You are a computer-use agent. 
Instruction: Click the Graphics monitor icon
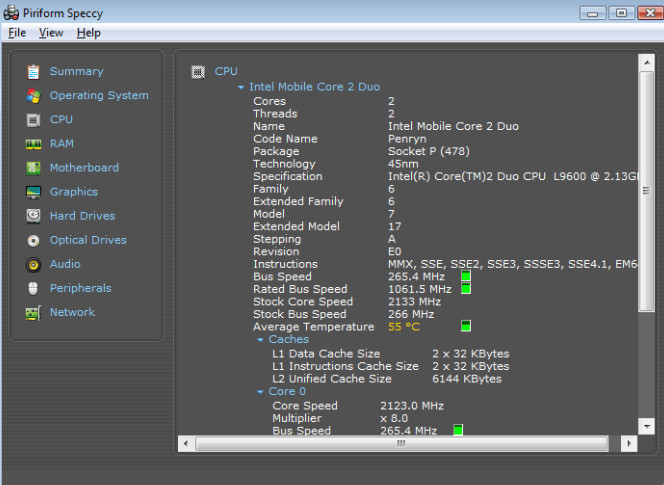pyautogui.click(x=33, y=192)
